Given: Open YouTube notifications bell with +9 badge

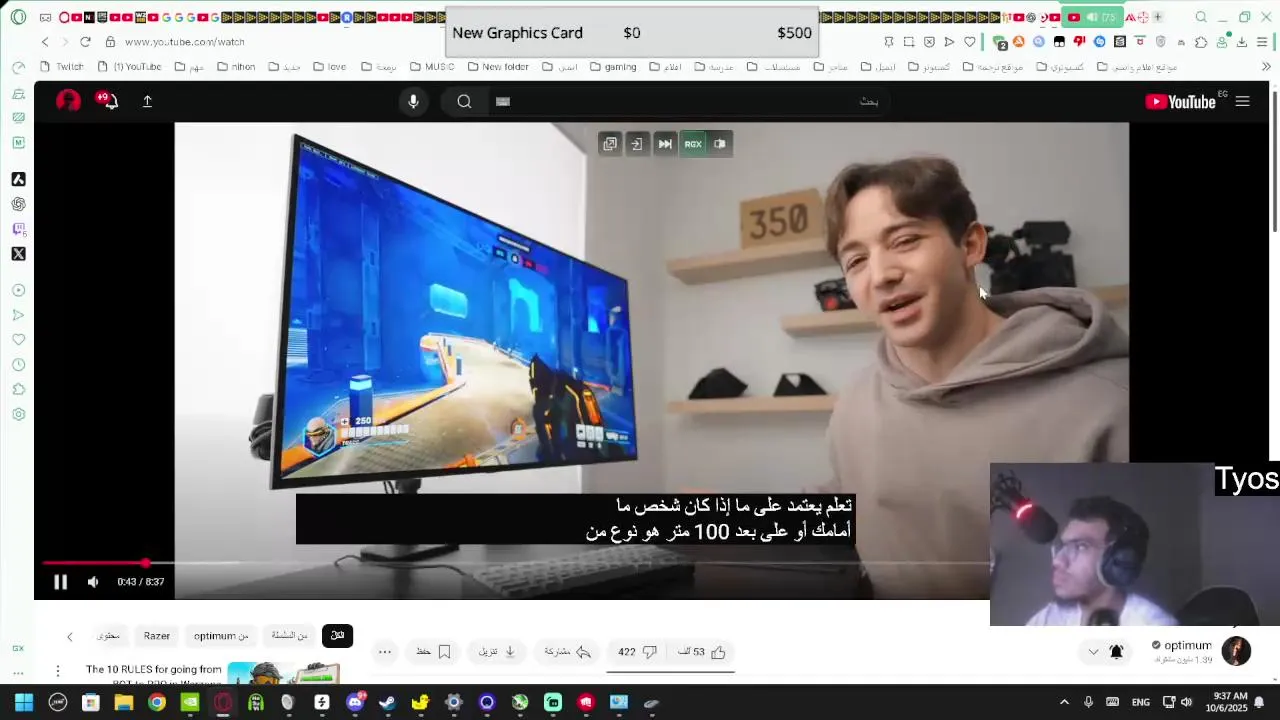Looking at the screenshot, I should 108,100.
